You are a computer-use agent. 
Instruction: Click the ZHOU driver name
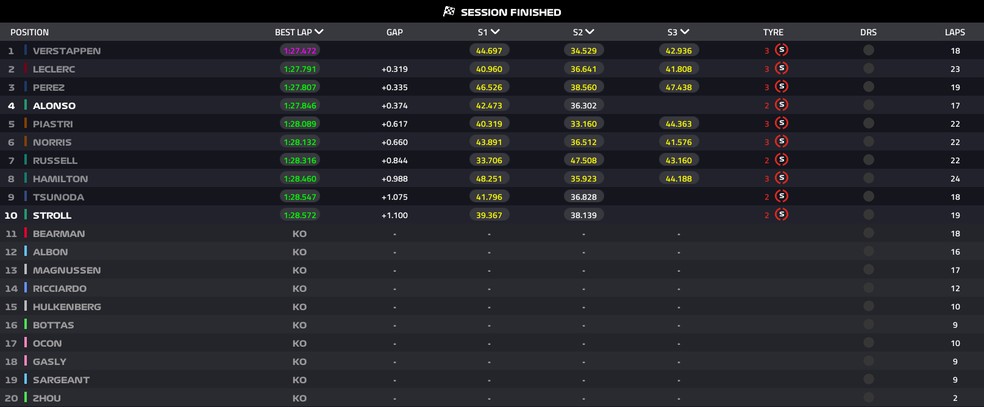(47, 398)
